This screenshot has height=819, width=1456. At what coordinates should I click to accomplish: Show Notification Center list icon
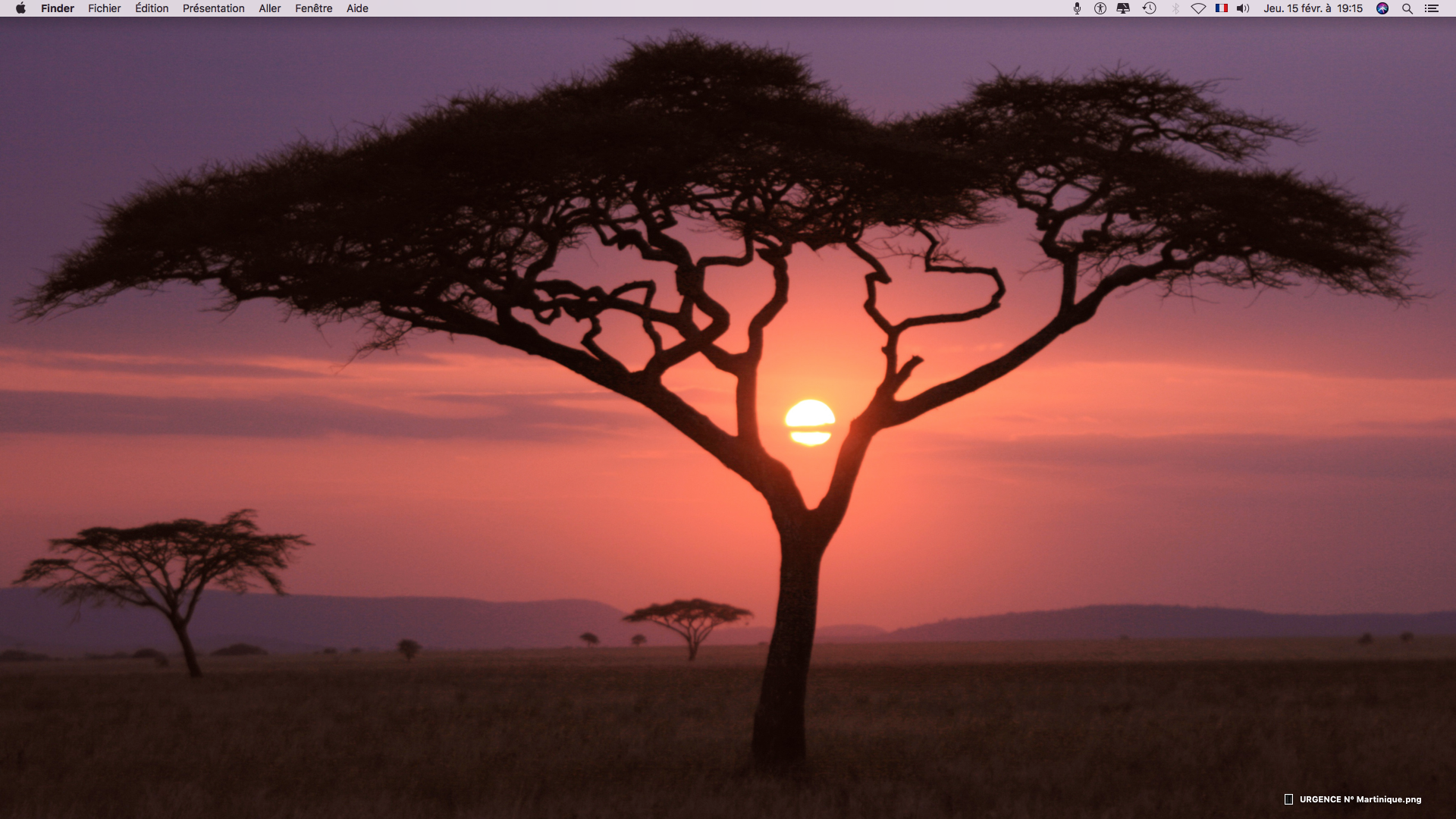click(1432, 8)
